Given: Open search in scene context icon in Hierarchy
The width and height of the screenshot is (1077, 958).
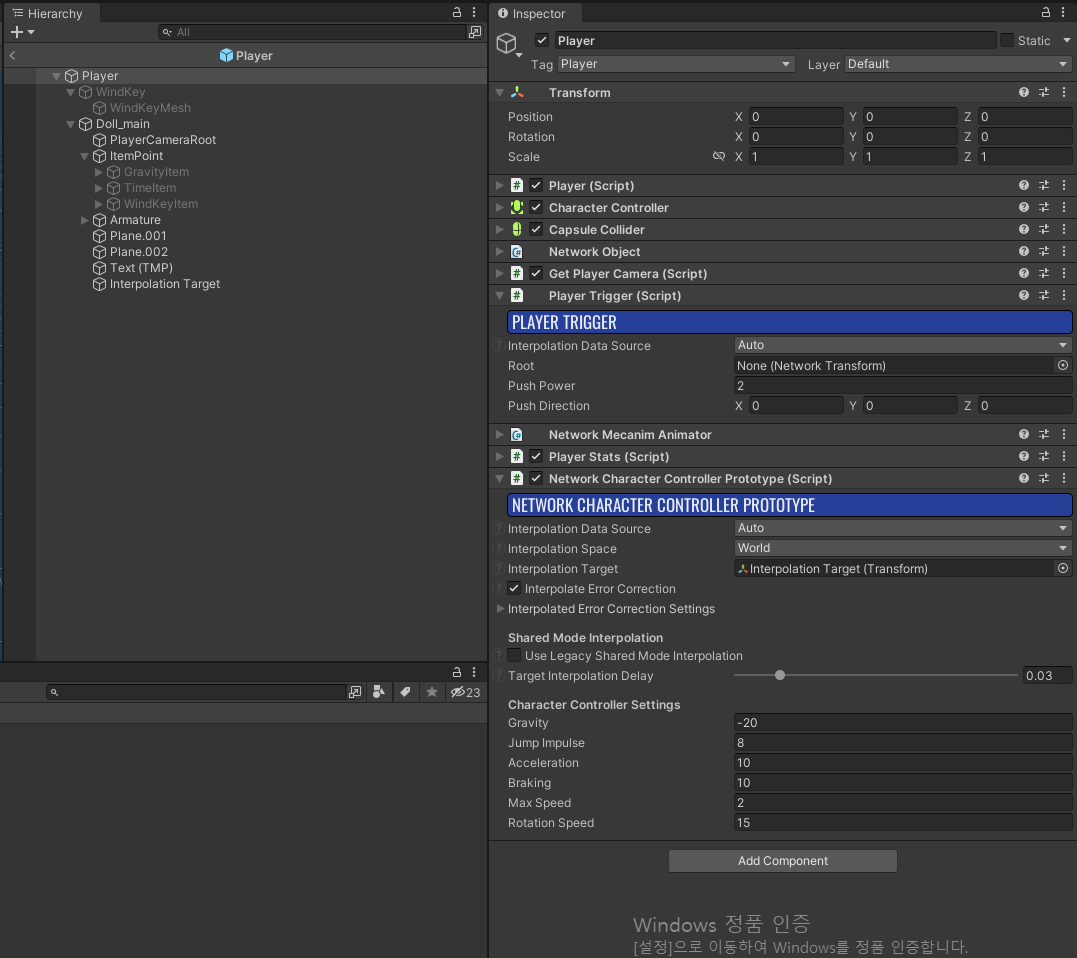Looking at the screenshot, I should point(475,32).
